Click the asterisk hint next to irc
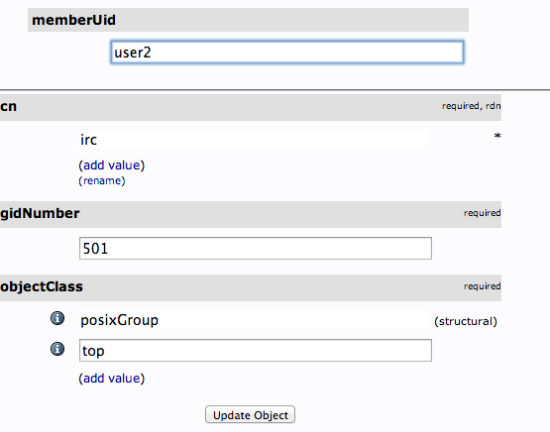This screenshot has width=550, height=432. point(497,136)
